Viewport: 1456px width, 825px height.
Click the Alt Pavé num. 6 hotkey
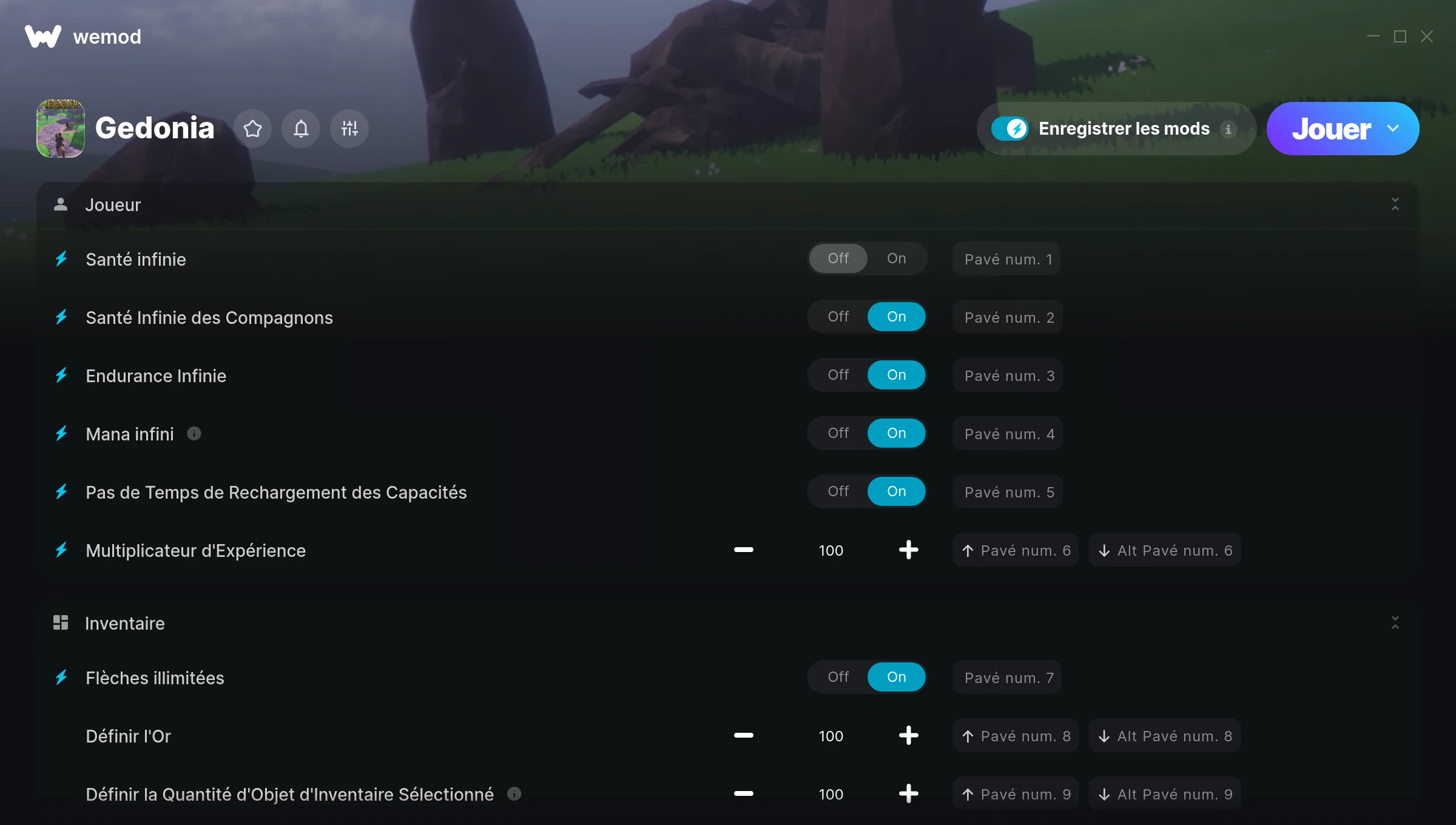pyautogui.click(x=1165, y=550)
